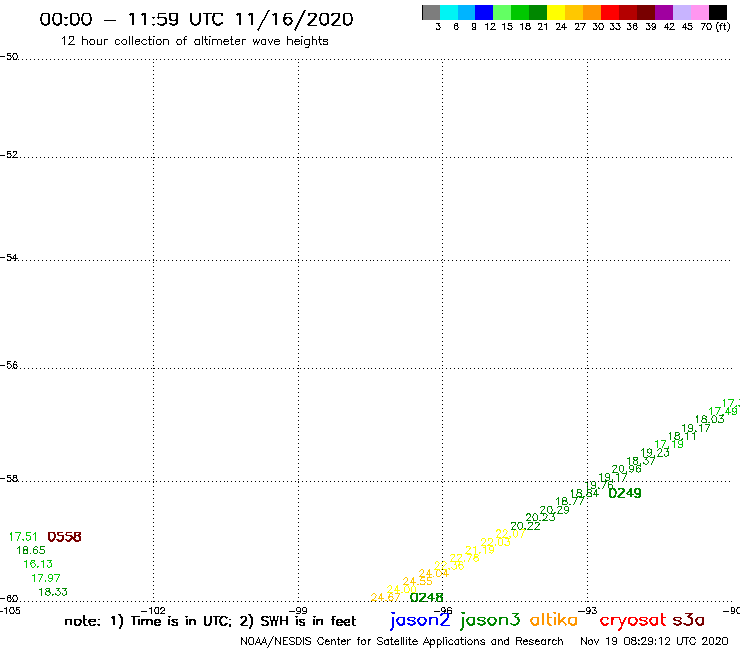740x650 pixels.
Task: Select the jason3 satellite legend label
Action: pyautogui.click(x=490, y=620)
